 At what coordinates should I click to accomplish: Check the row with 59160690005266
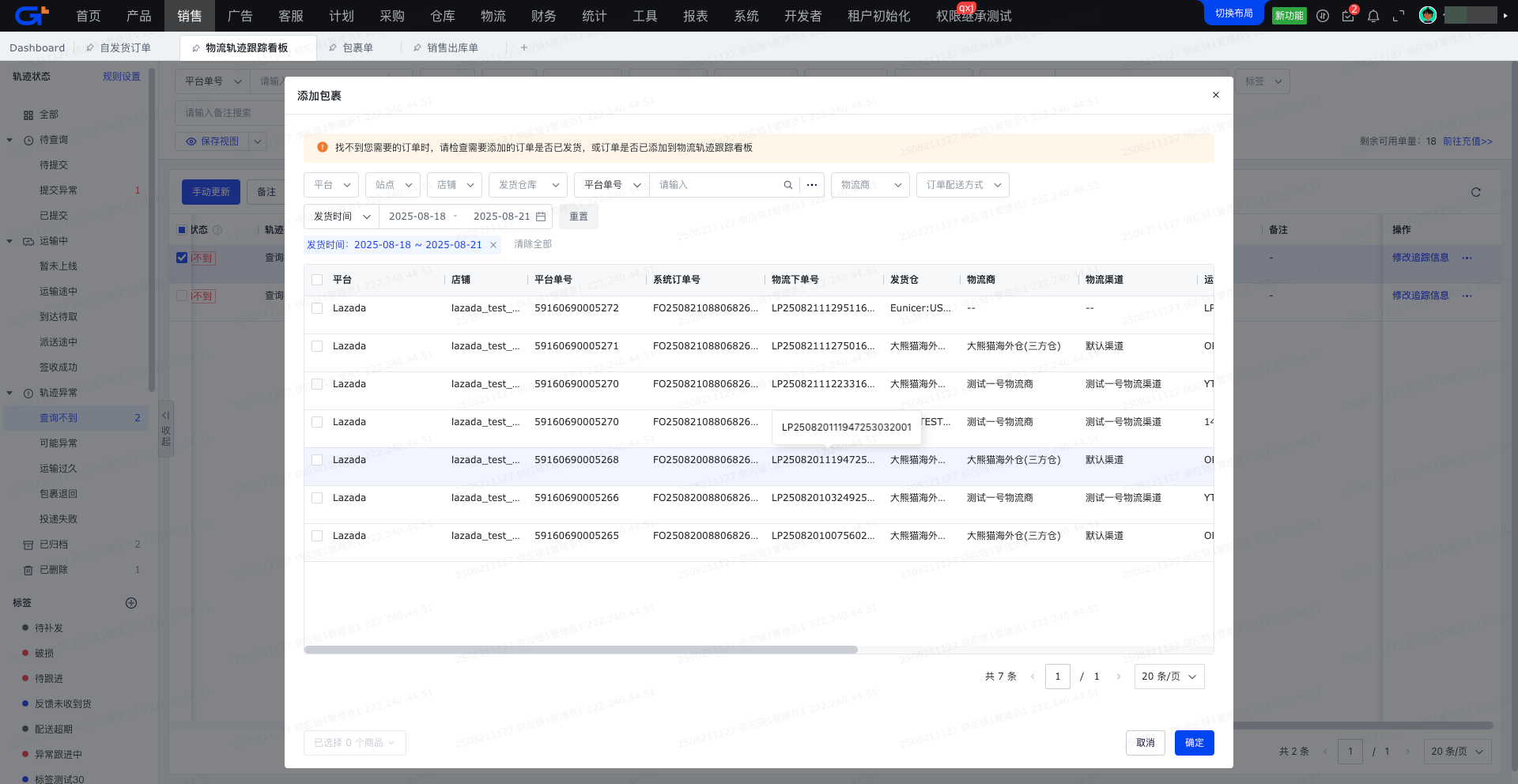[317, 498]
